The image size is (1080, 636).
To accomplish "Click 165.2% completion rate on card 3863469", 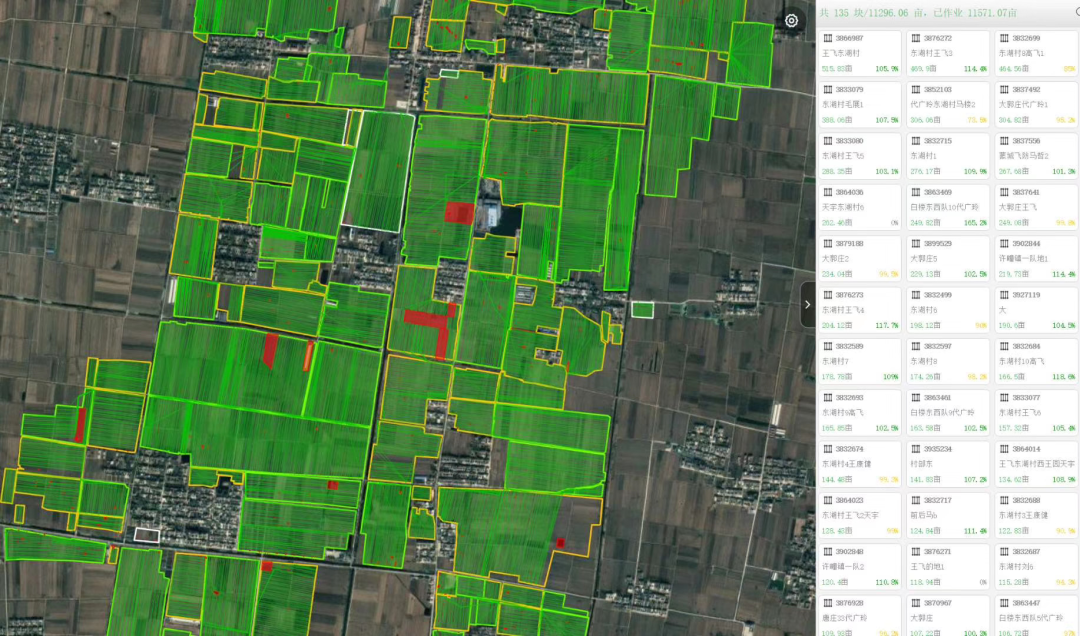I will pos(974,223).
